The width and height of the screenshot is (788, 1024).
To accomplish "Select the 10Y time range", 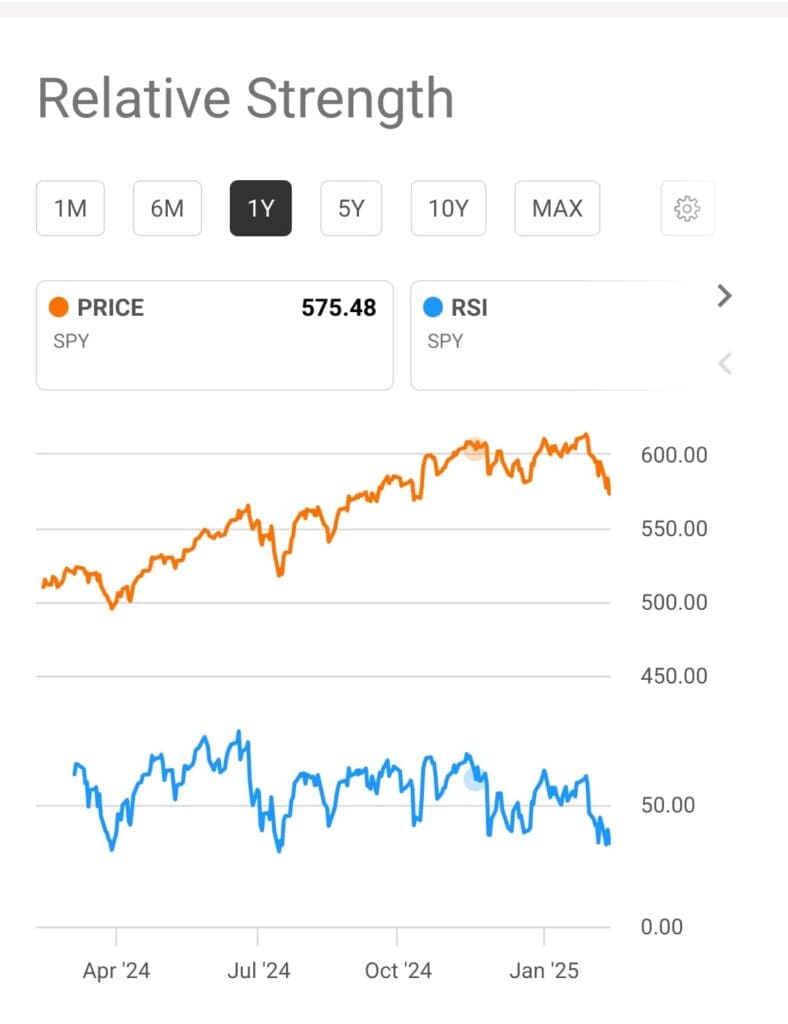I will click(x=448, y=208).
